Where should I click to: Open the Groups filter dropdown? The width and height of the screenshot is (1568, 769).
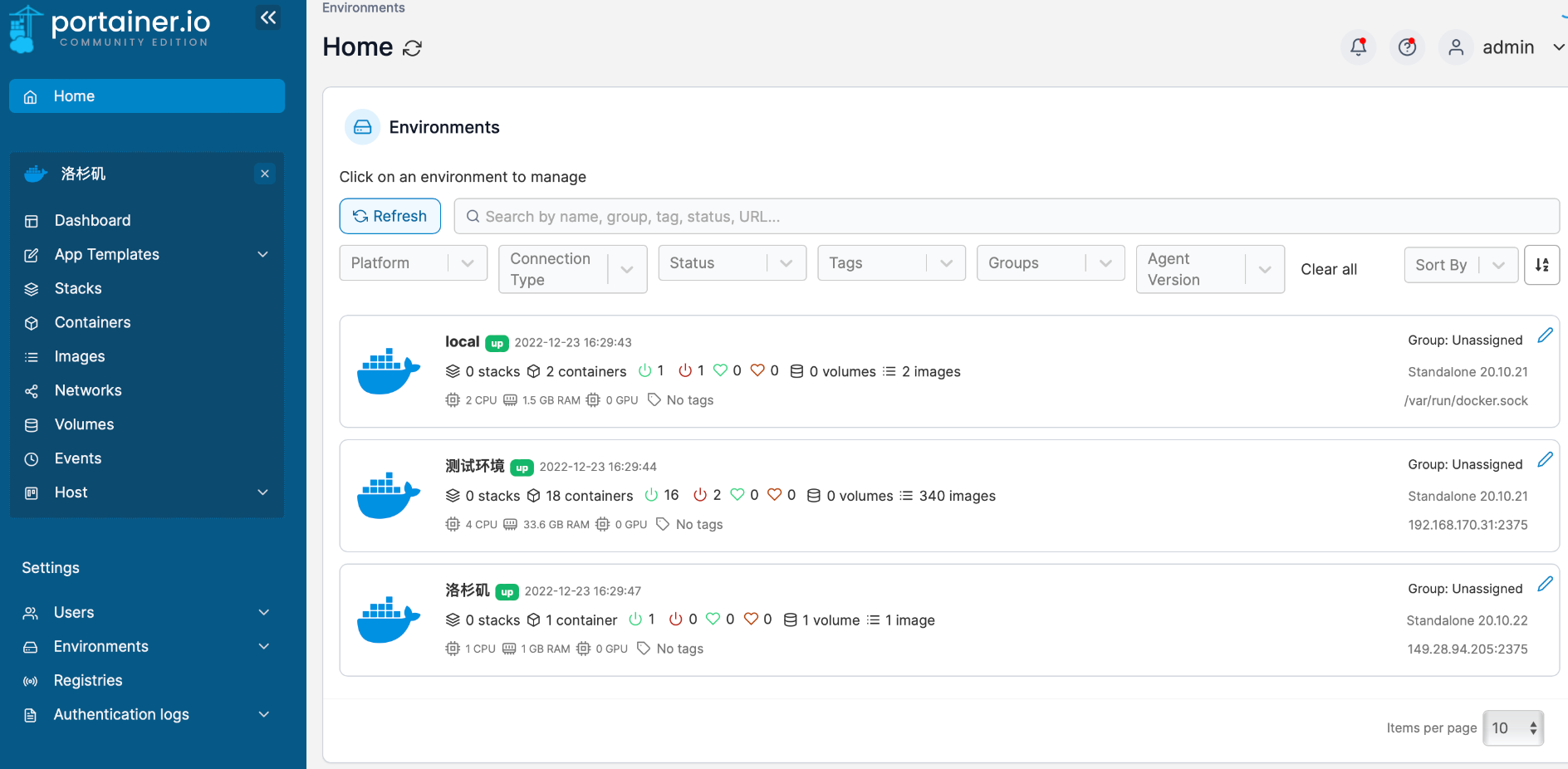[x=1051, y=263]
